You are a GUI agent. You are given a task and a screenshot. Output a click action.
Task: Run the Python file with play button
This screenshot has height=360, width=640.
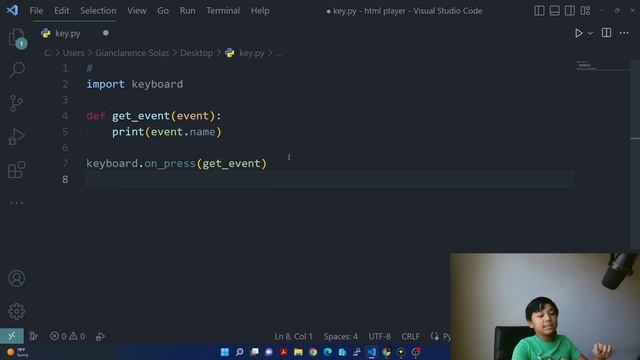coord(578,33)
